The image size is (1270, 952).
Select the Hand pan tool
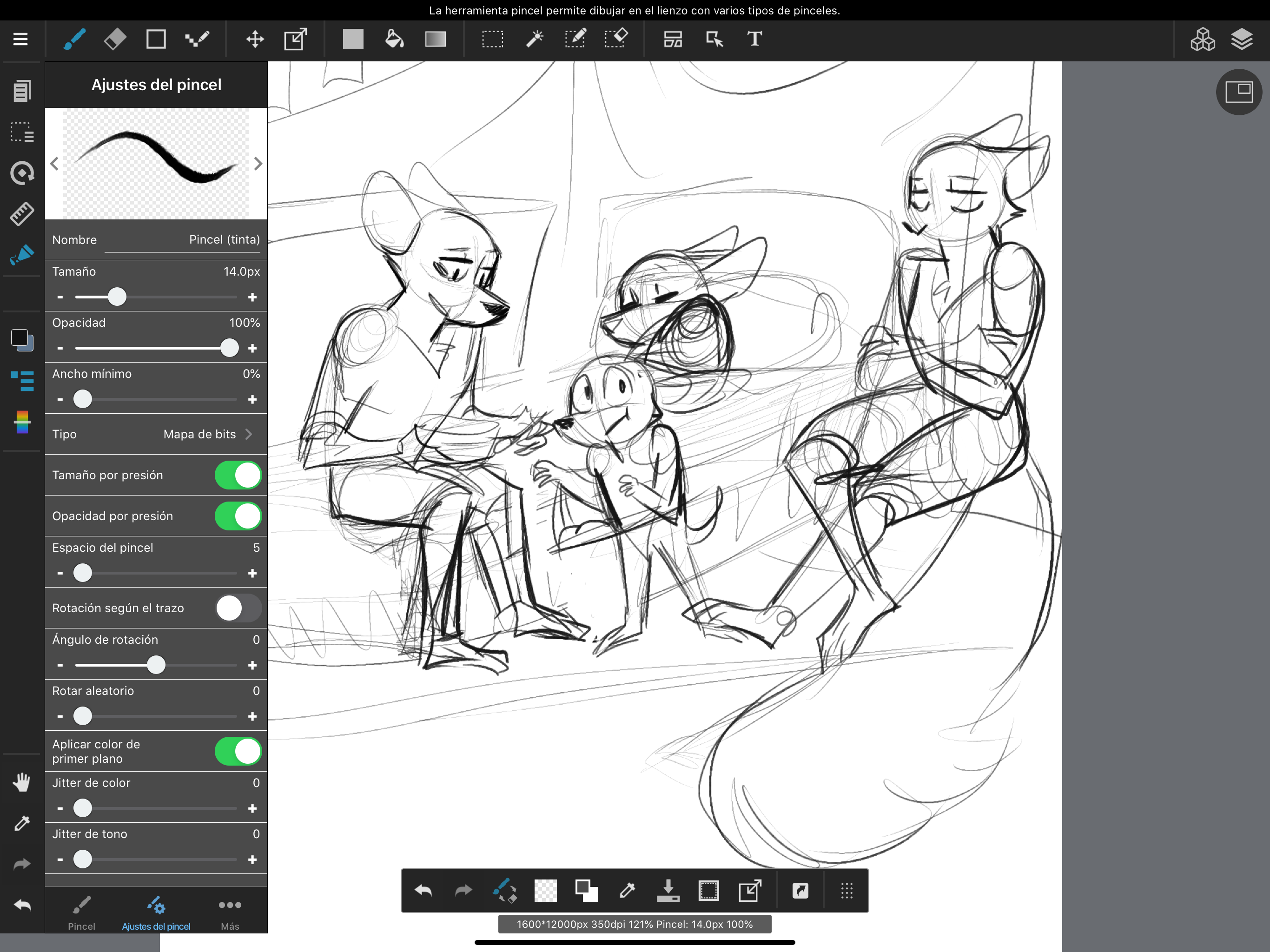coord(22,782)
